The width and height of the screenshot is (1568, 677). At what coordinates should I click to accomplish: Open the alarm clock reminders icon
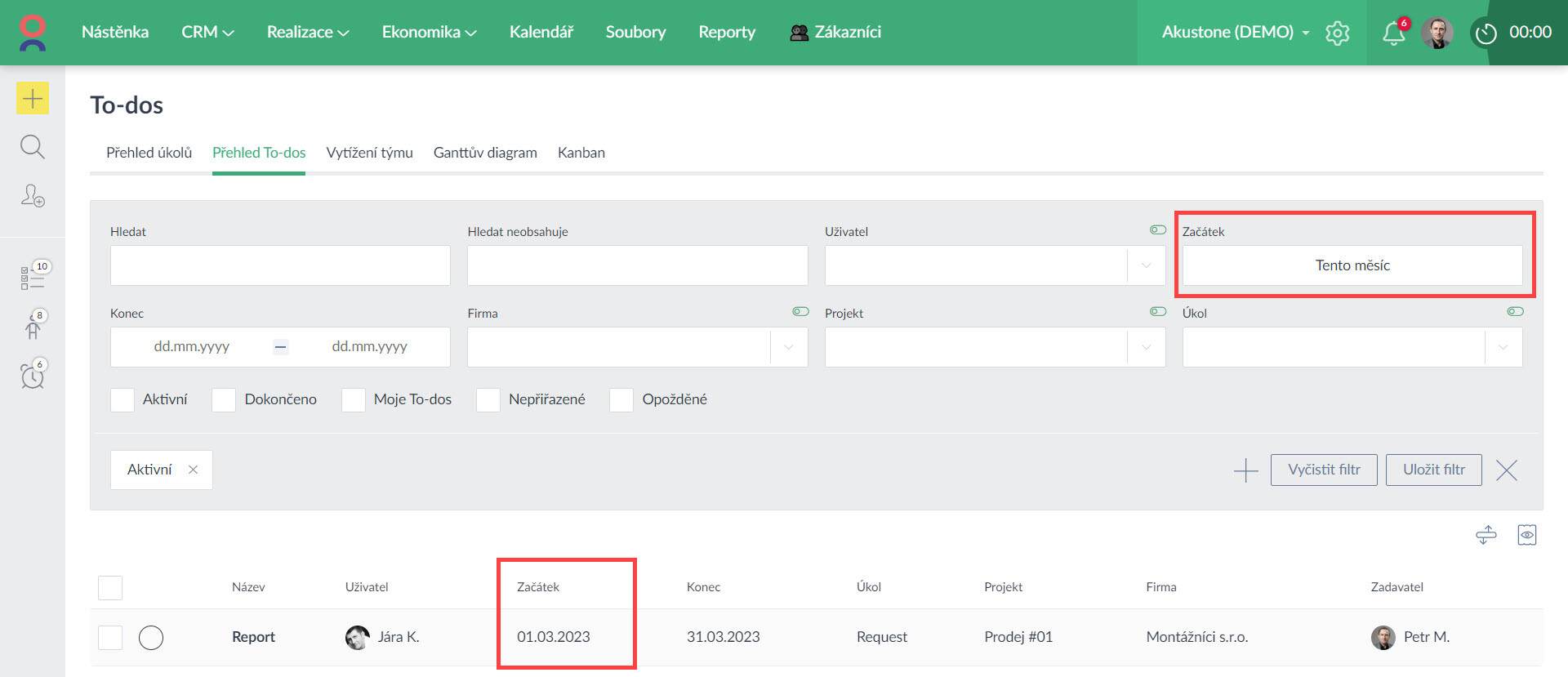[33, 376]
